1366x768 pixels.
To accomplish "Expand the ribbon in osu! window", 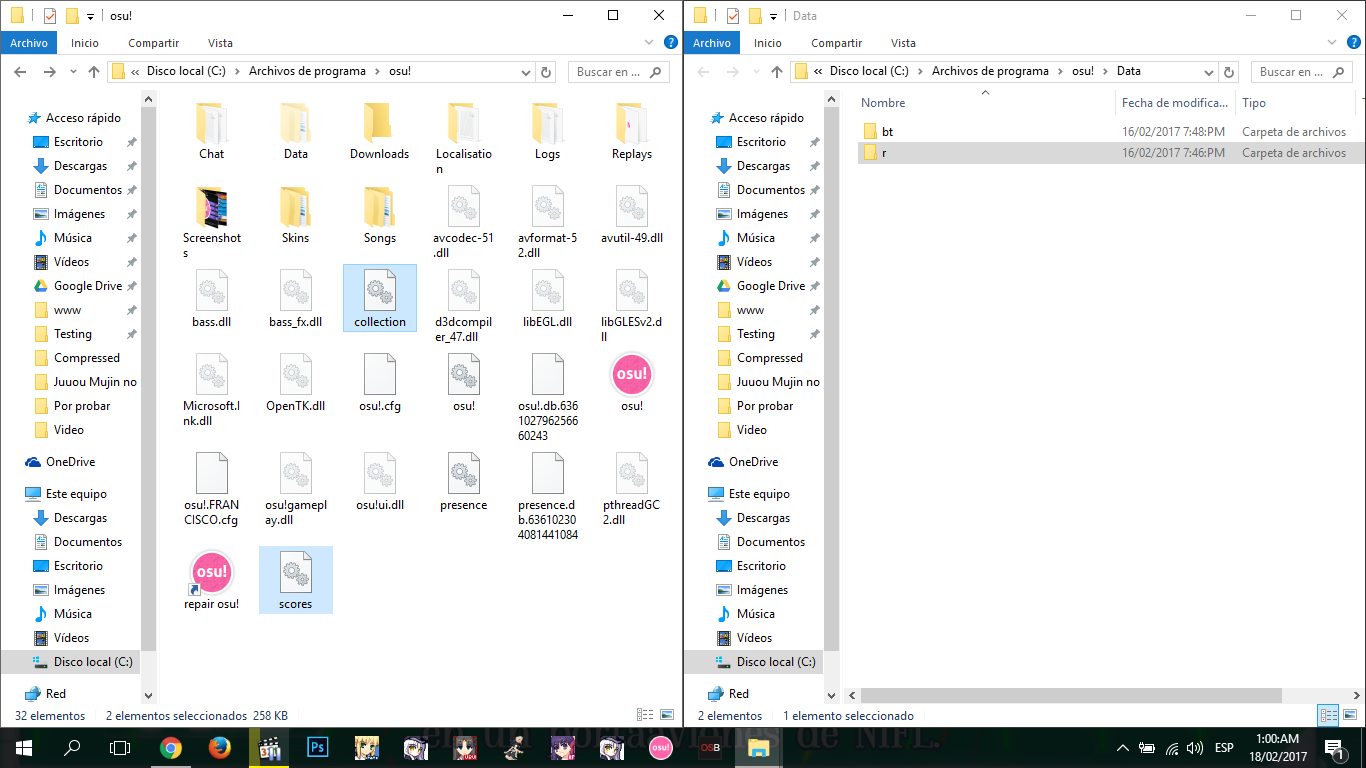I will 648,43.
